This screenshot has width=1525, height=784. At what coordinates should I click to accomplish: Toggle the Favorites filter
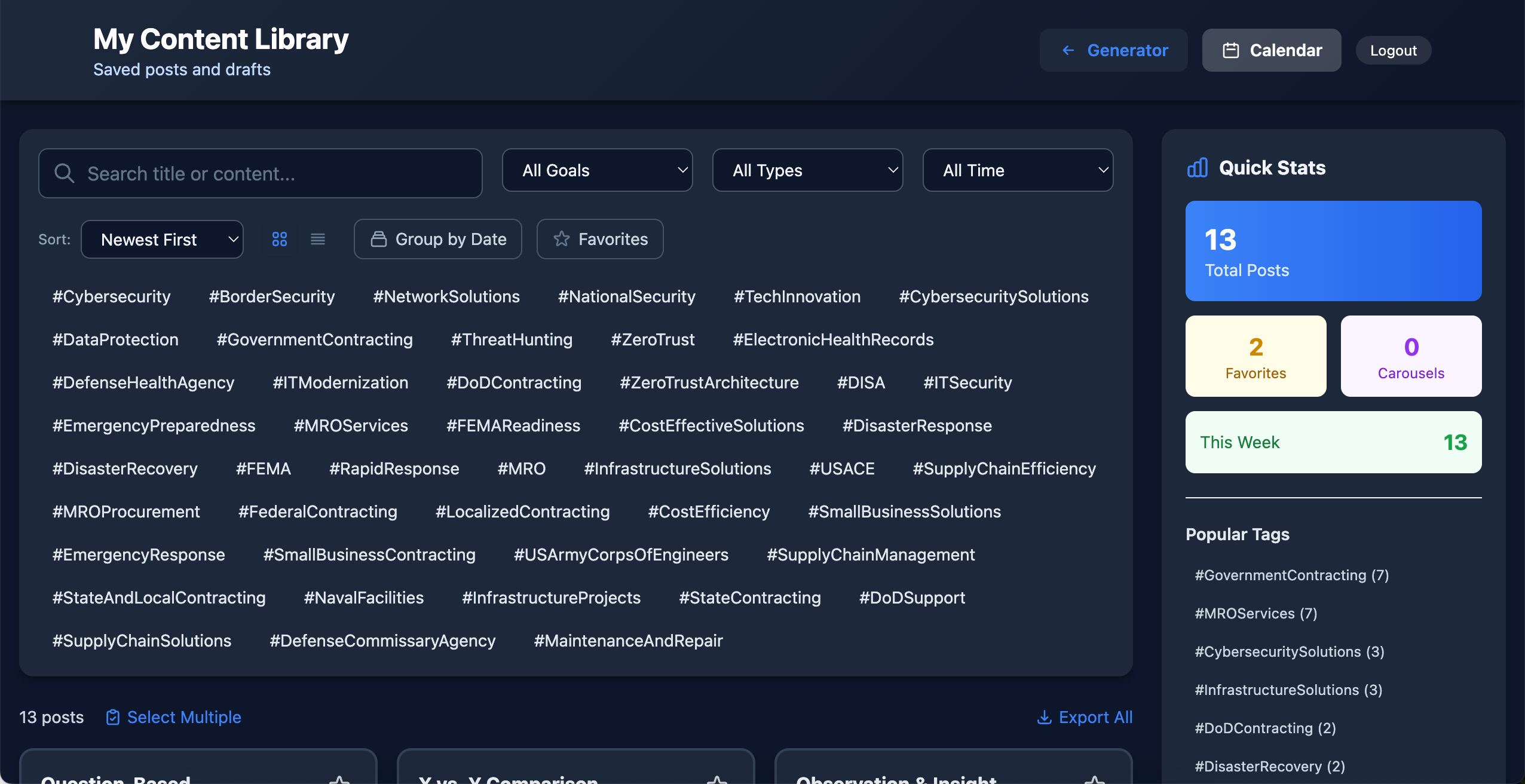tap(600, 239)
